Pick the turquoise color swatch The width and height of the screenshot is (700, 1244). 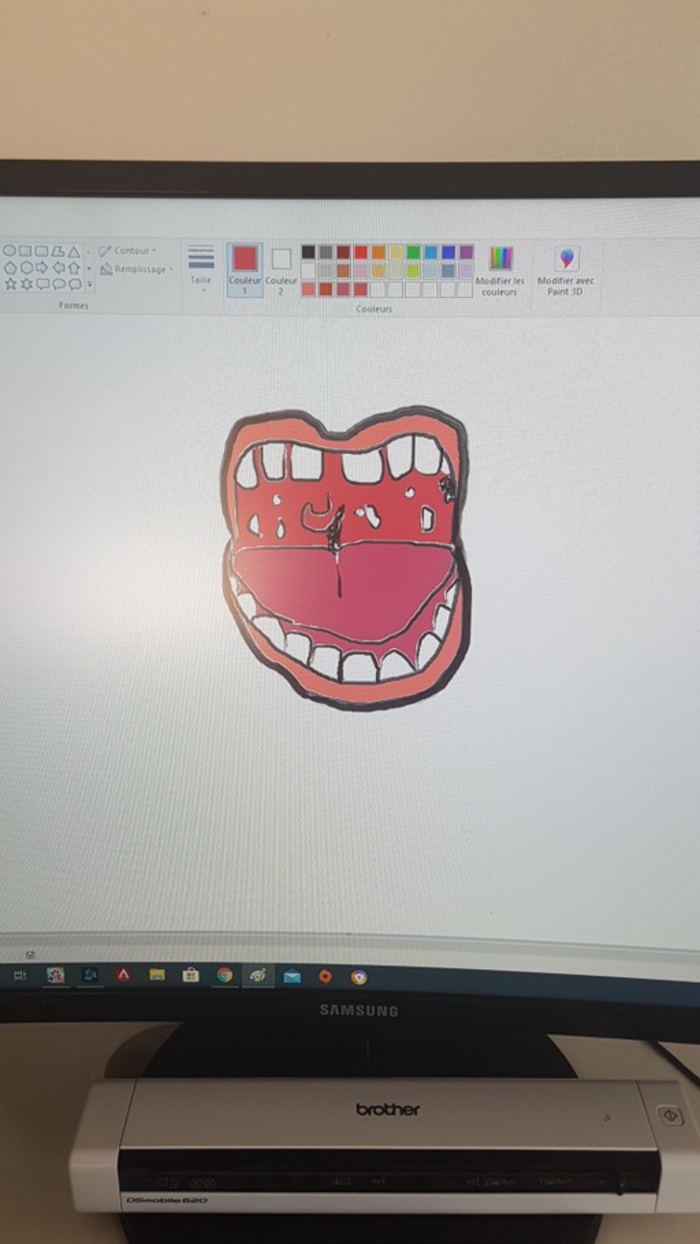[x=431, y=252]
